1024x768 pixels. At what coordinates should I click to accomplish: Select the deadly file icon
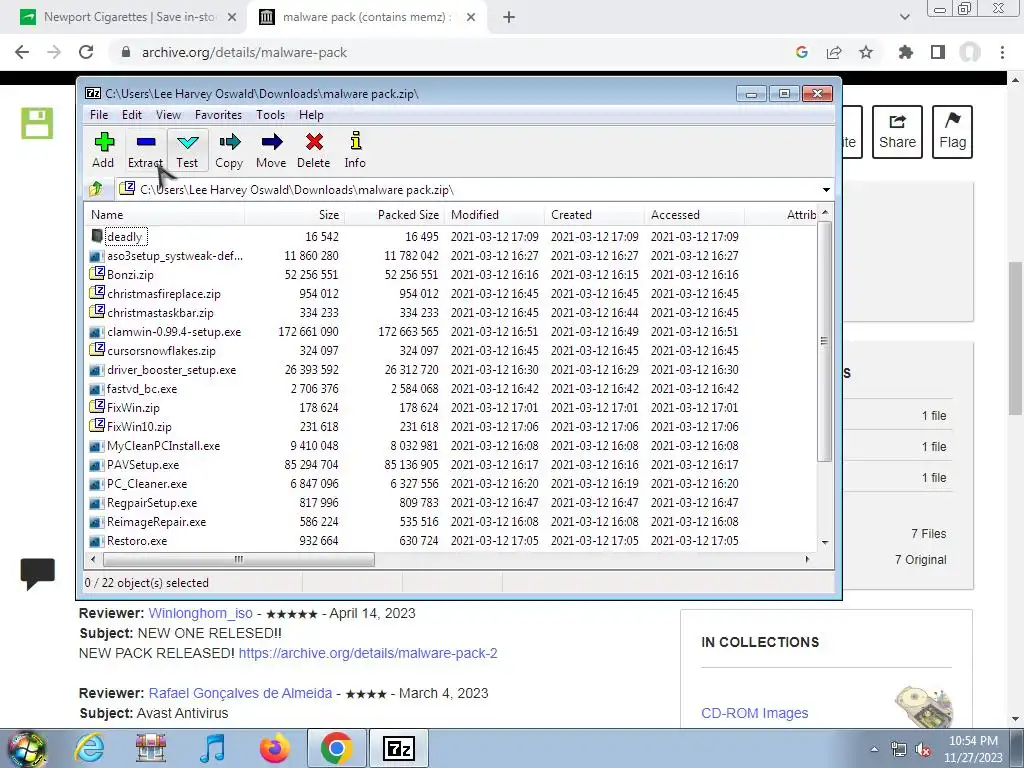click(97, 236)
